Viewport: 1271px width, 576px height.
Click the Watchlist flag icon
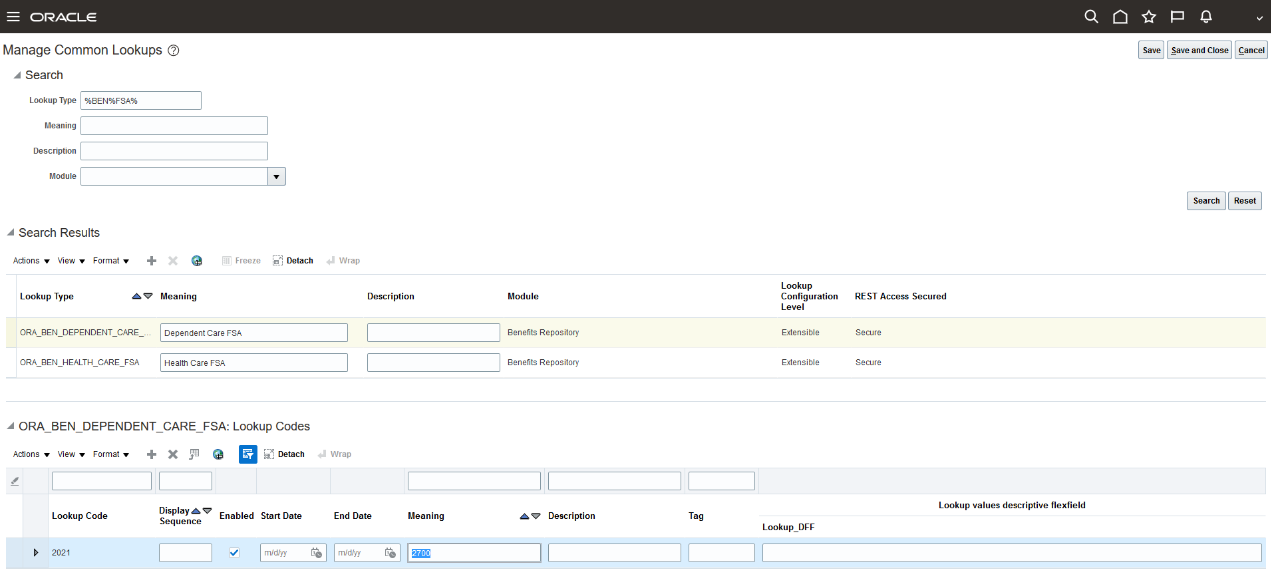click(x=1177, y=17)
